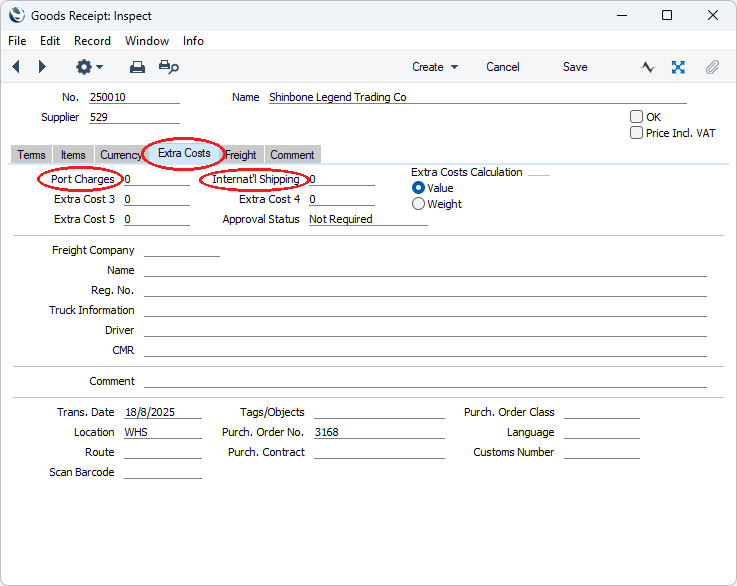The image size is (737, 586).
Task: Click the small Extra Costs Calculation field
Action: (539, 172)
